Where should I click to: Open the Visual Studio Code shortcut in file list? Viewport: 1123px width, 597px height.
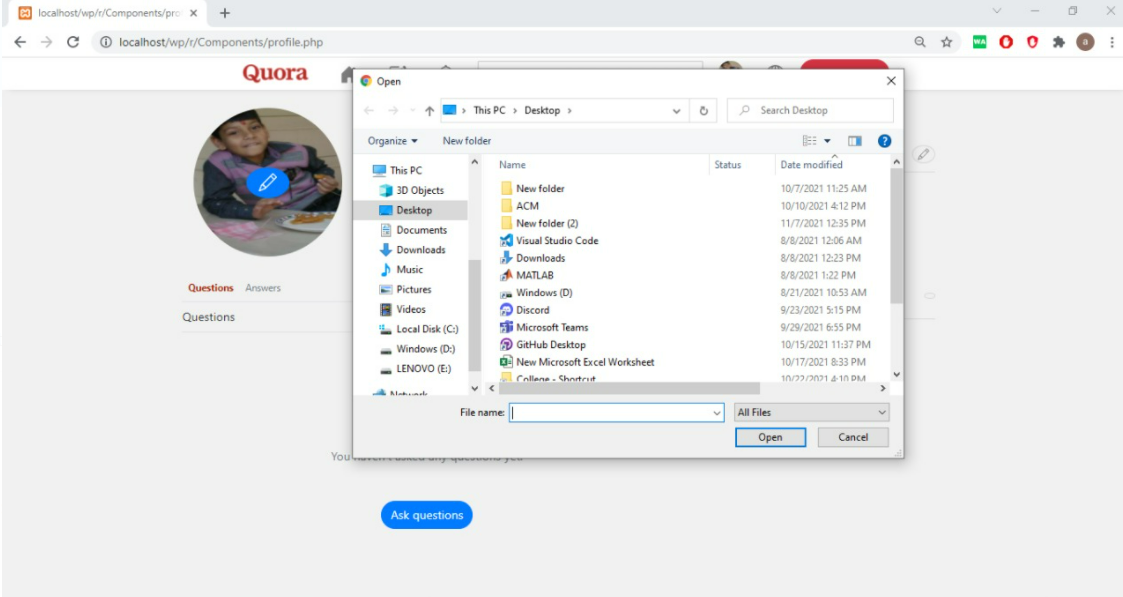(x=549, y=241)
